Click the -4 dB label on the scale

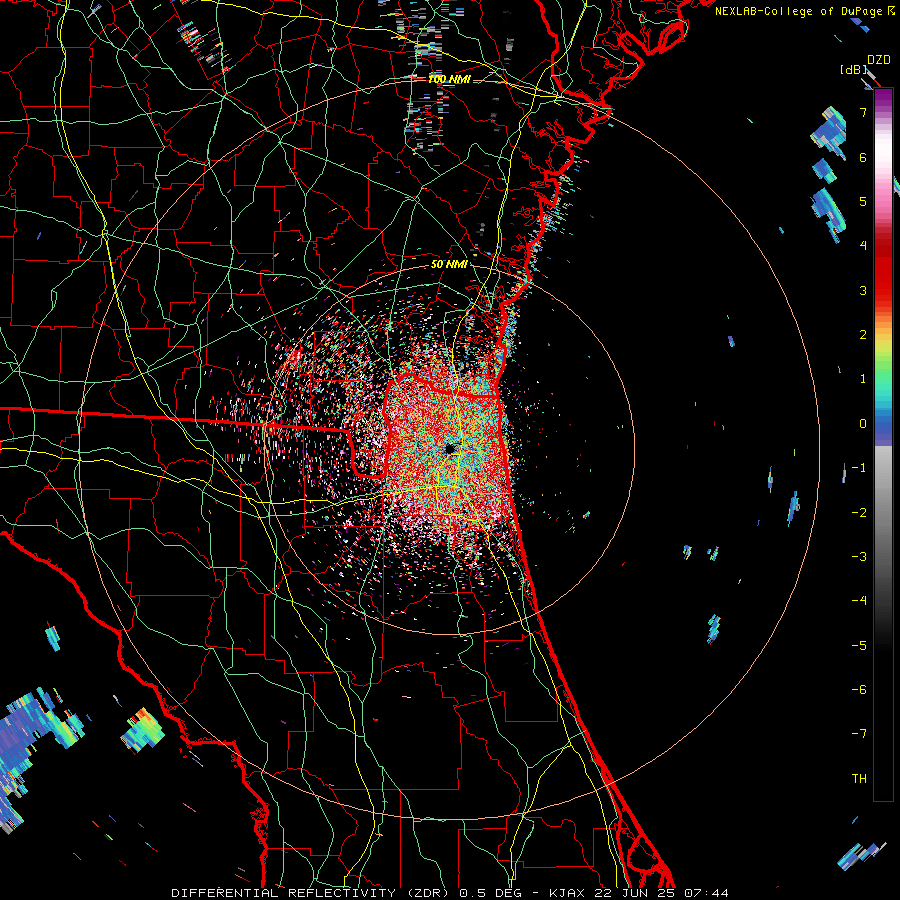pyautogui.click(x=859, y=601)
